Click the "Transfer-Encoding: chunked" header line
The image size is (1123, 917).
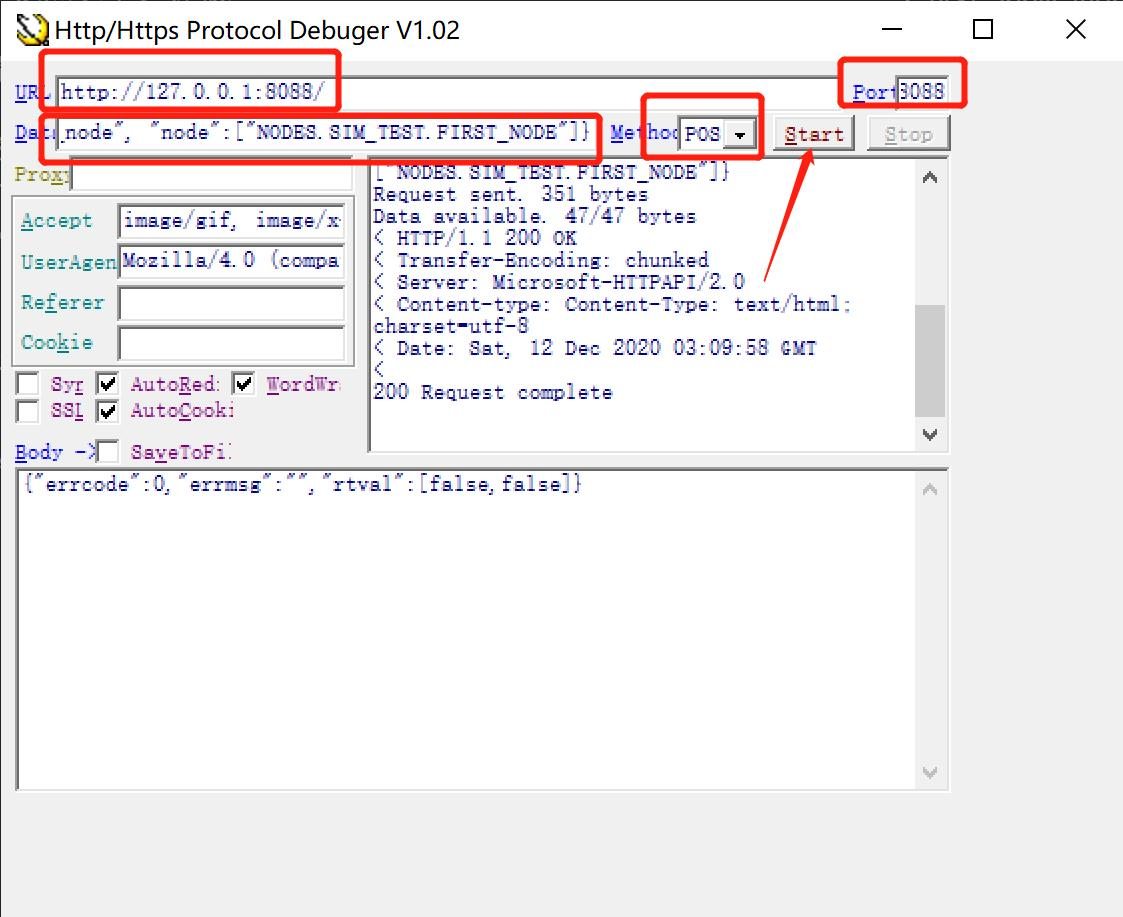point(541,260)
